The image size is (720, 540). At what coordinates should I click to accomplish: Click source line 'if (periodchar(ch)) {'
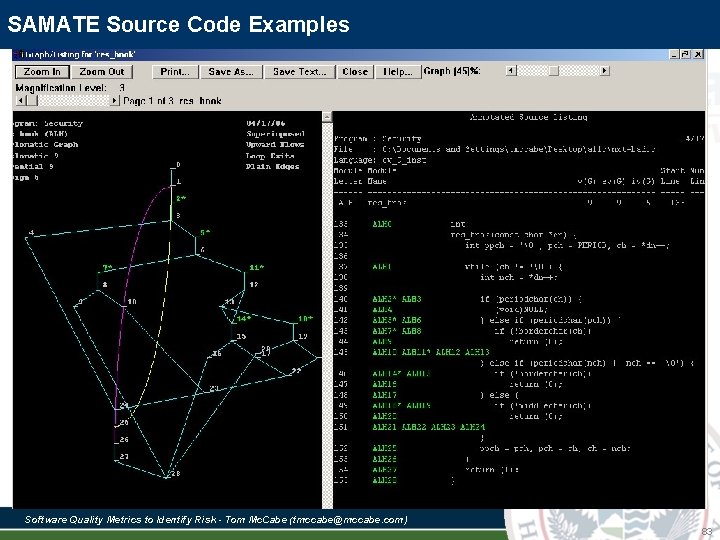click(531, 299)
